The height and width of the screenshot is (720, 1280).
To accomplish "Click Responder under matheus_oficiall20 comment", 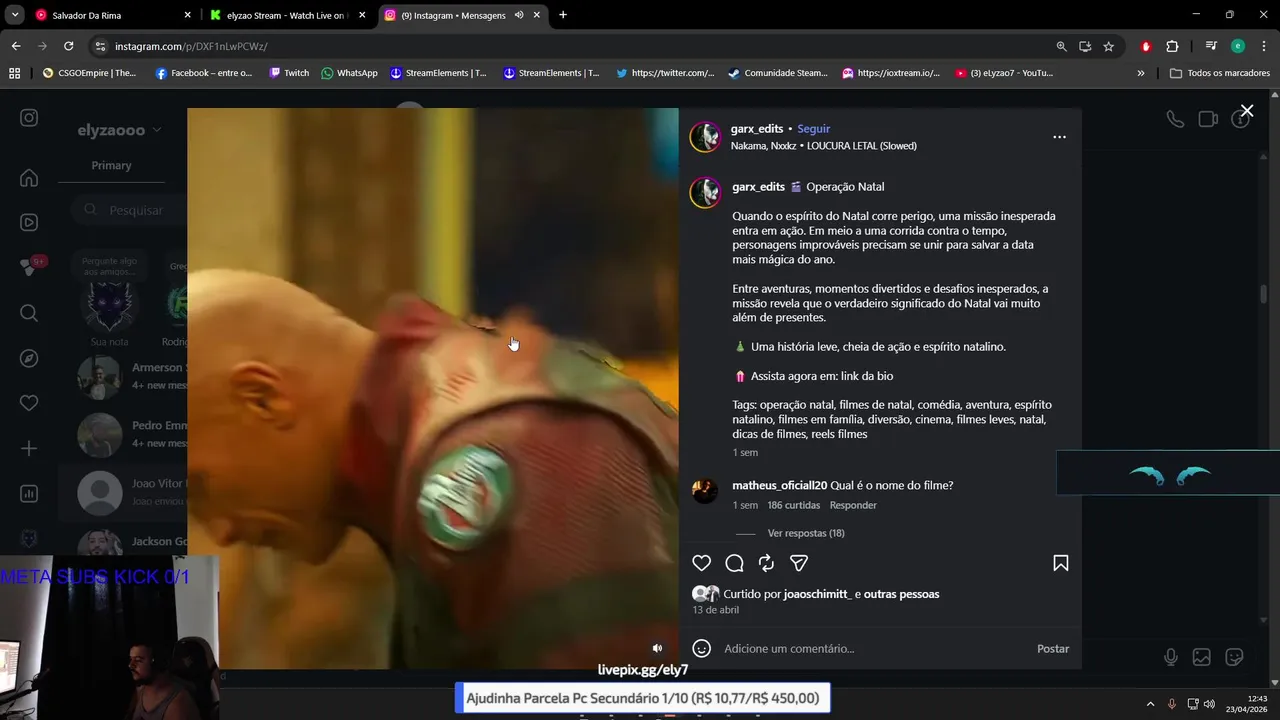I will (x=853, y=505).
